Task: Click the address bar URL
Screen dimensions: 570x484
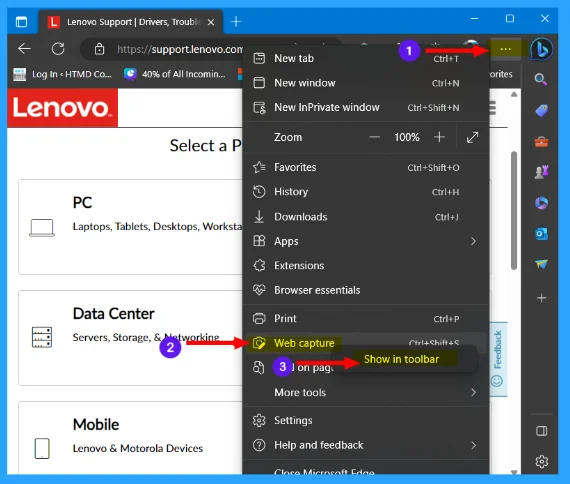Action: coord(180,49)
